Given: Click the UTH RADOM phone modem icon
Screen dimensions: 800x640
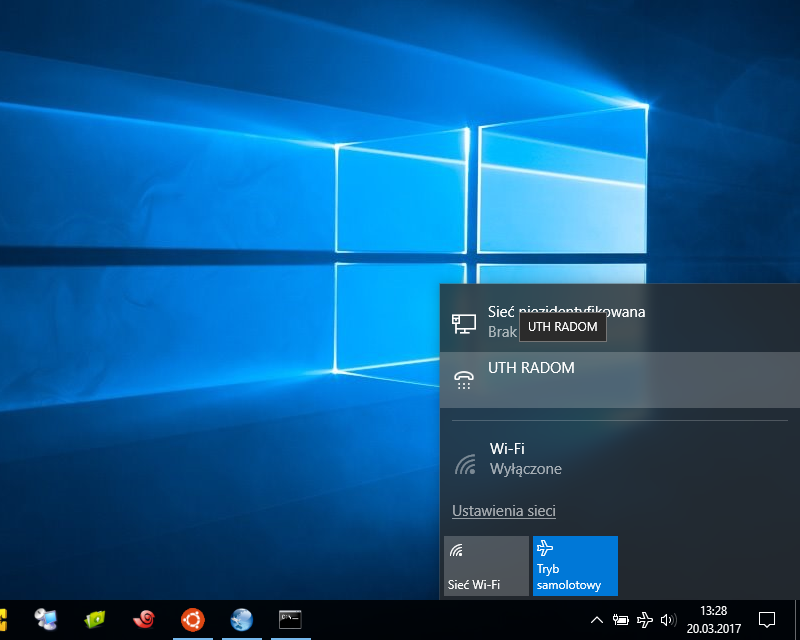Looking at the screenshot, I should (464, 379).
